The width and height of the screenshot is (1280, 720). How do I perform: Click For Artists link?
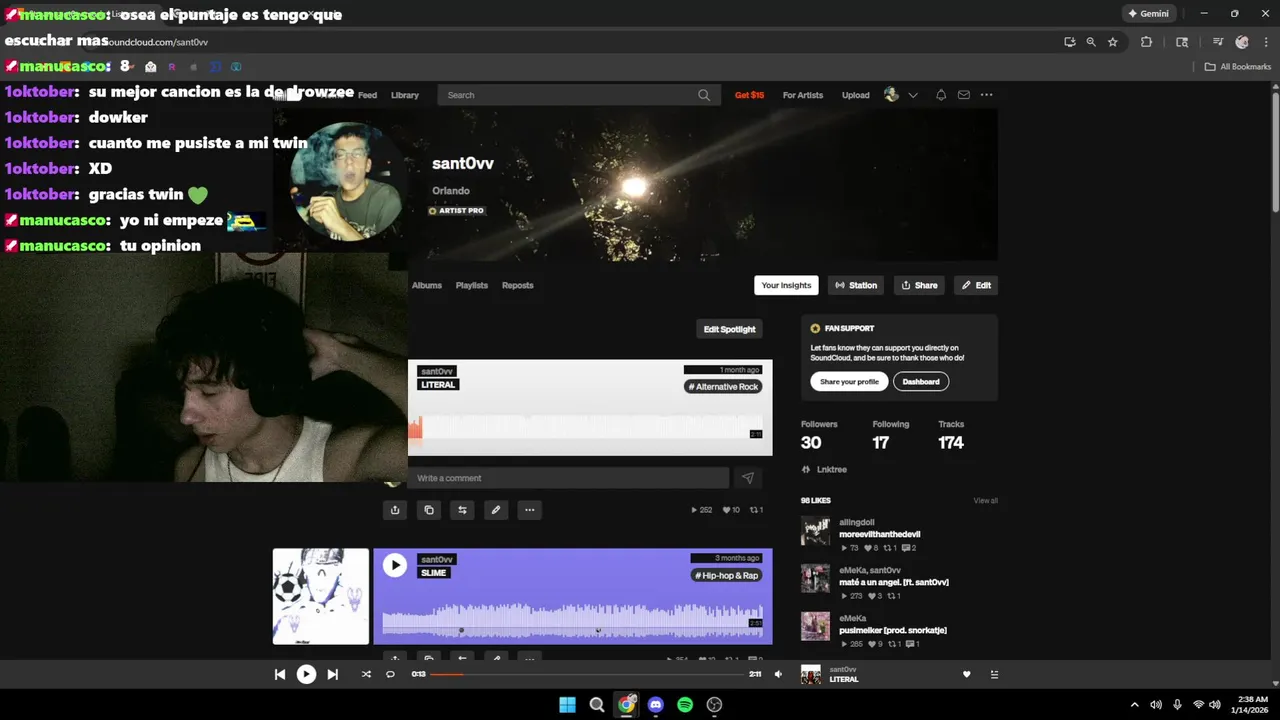point(803,95)
